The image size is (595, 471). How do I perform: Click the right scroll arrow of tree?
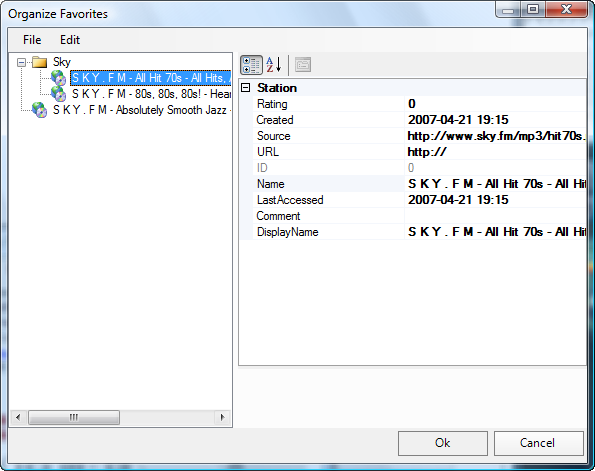(x=222, y=417)
